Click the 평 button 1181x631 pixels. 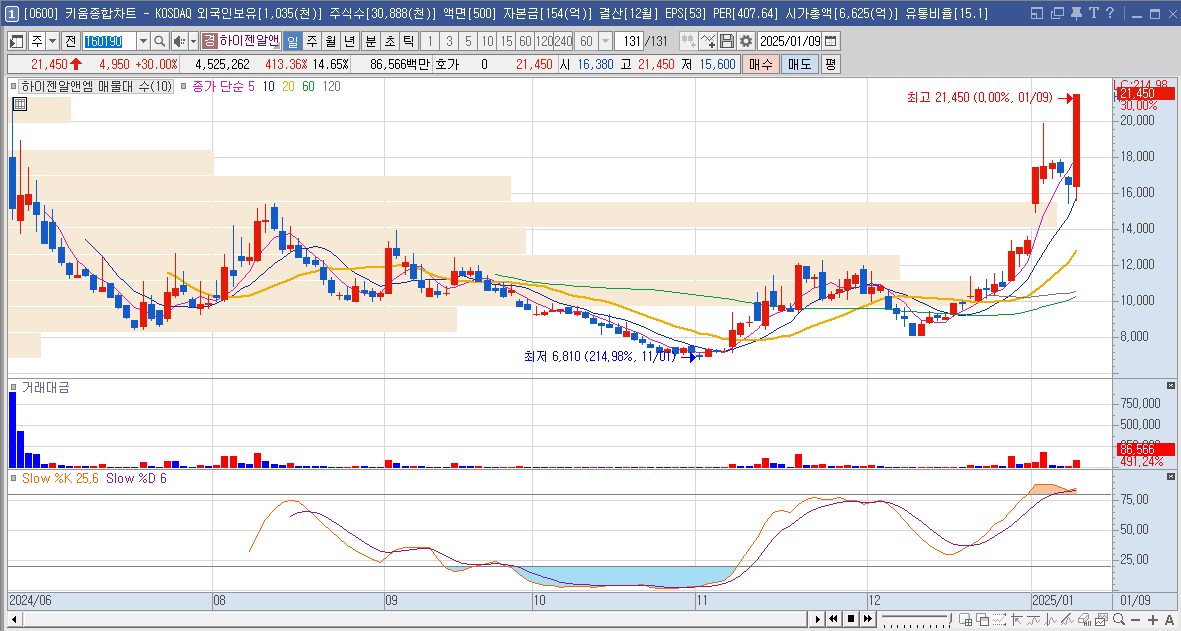point(831,64)
